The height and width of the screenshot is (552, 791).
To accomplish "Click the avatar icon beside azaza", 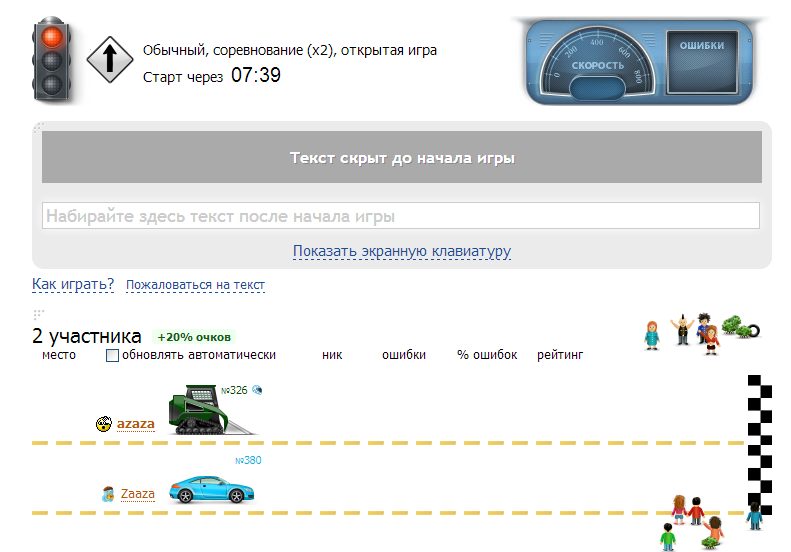I will [x=104, y=424].
